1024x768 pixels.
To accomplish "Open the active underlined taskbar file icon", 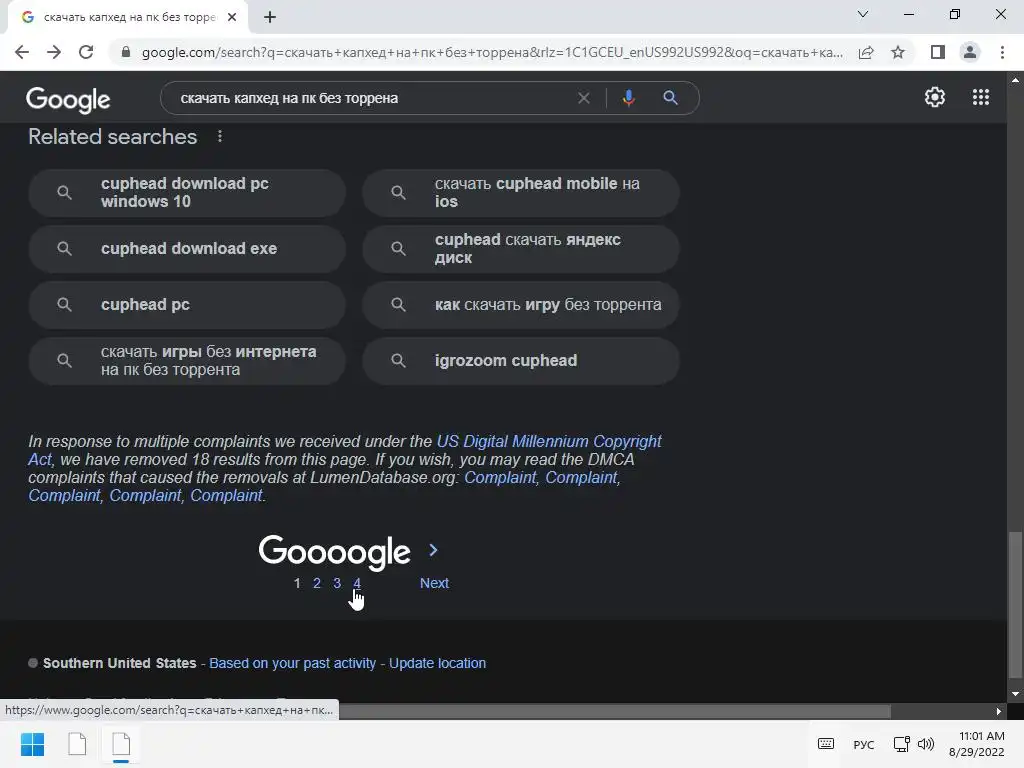I will 121,744.
